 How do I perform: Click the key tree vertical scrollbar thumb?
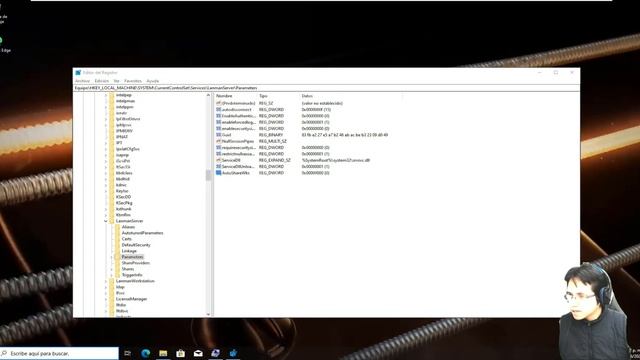click(x=208, y=175)
